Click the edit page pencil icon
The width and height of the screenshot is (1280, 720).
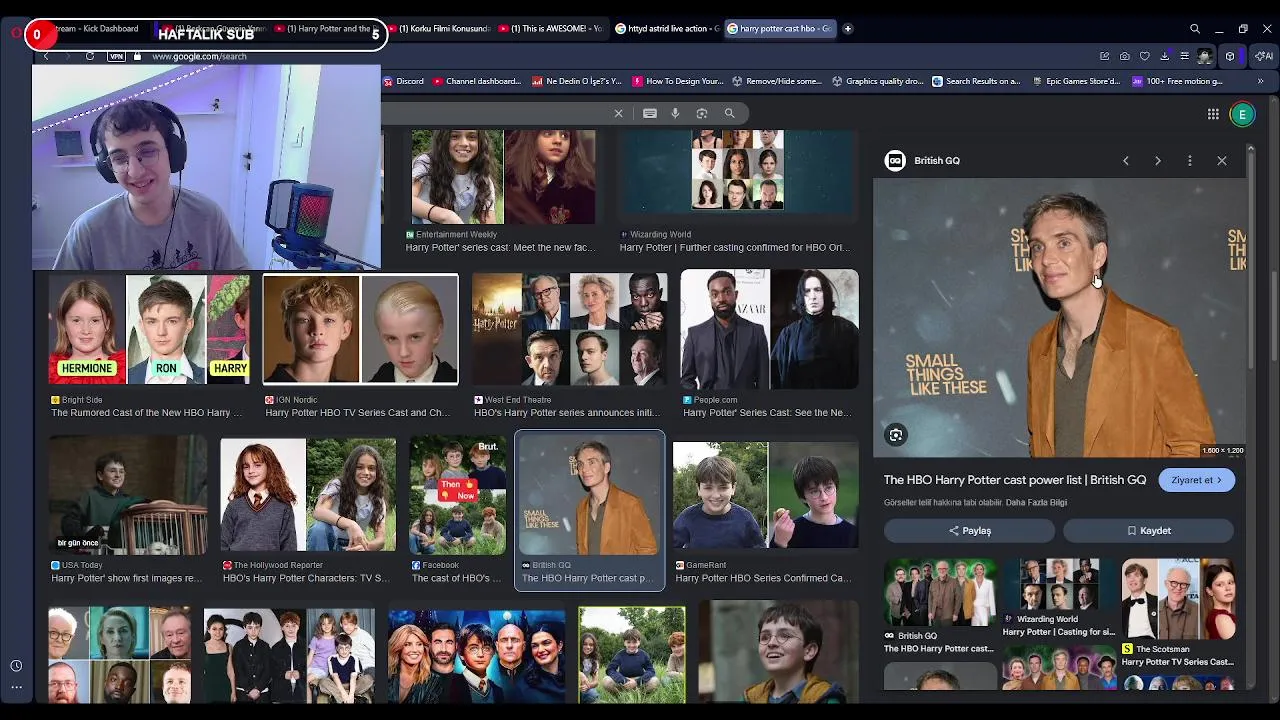coord(1104,56)
